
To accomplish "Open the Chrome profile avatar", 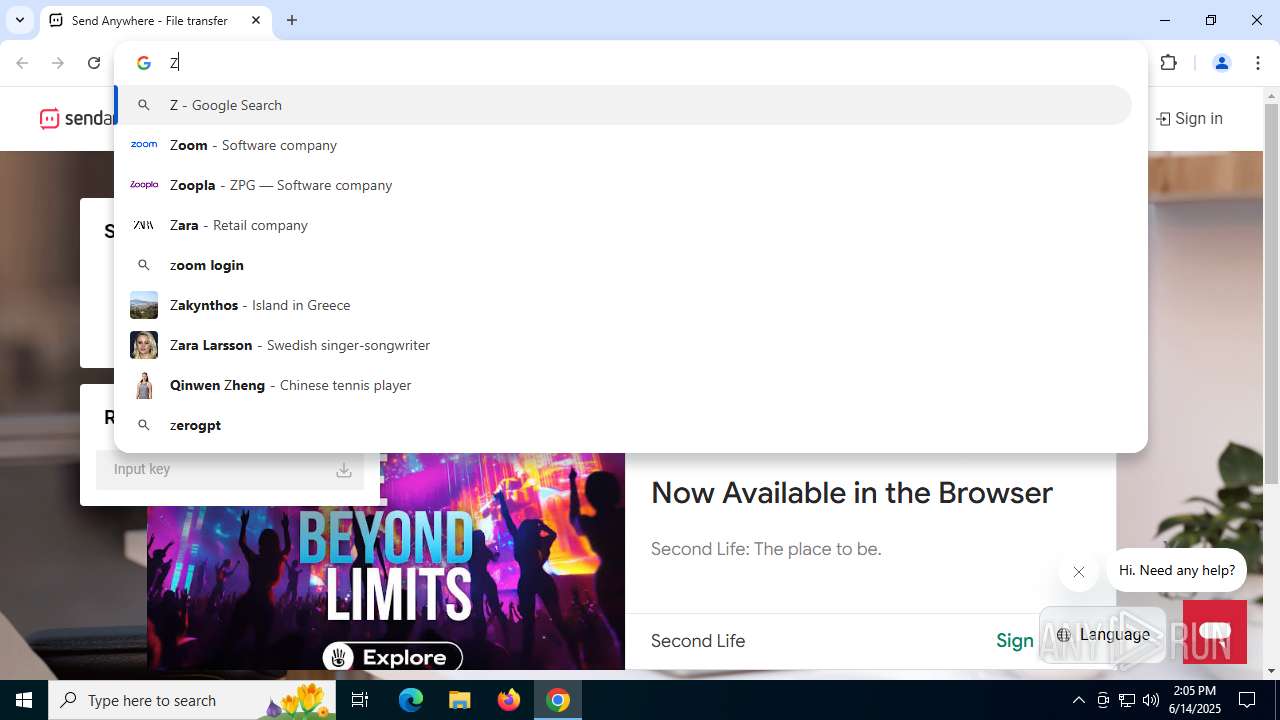I will [1221, 63].
